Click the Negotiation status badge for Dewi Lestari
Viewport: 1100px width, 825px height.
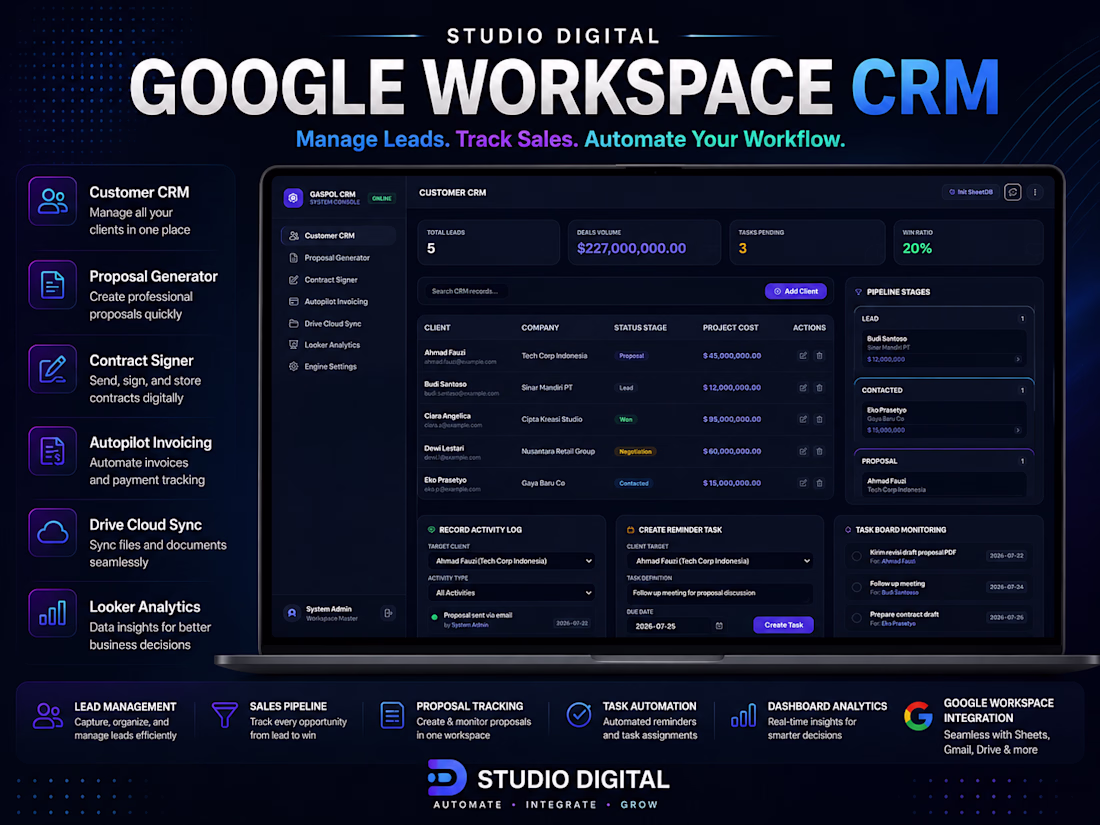point(635,452)
